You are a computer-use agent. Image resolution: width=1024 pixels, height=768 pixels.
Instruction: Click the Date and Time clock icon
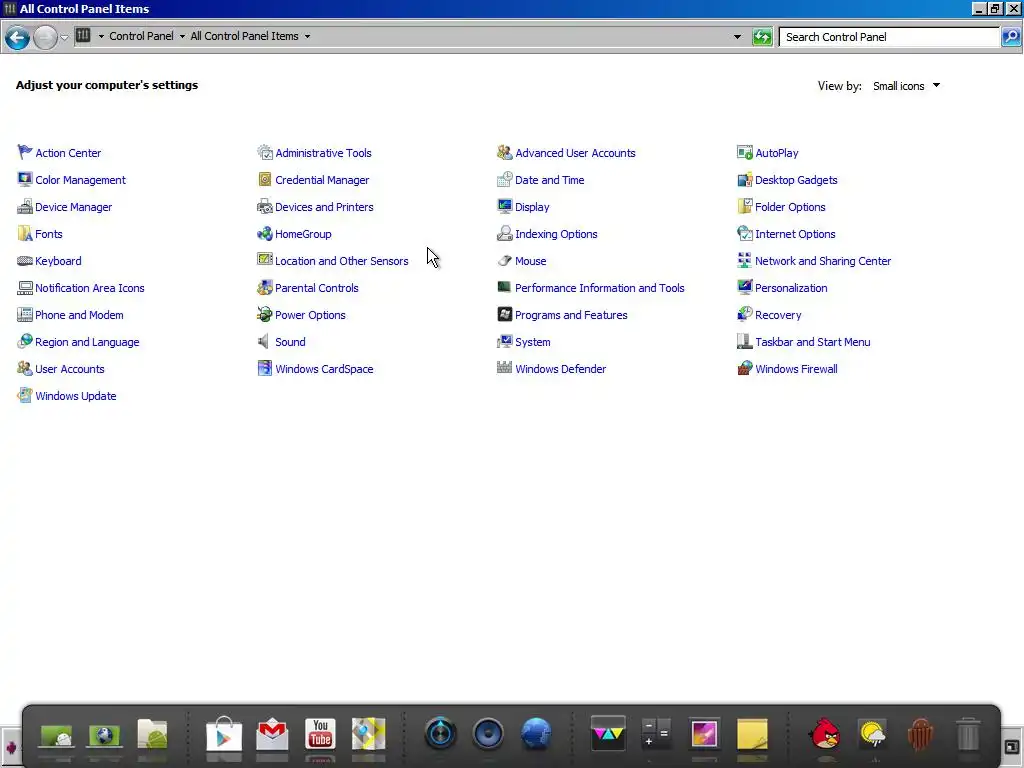[504, 179]
